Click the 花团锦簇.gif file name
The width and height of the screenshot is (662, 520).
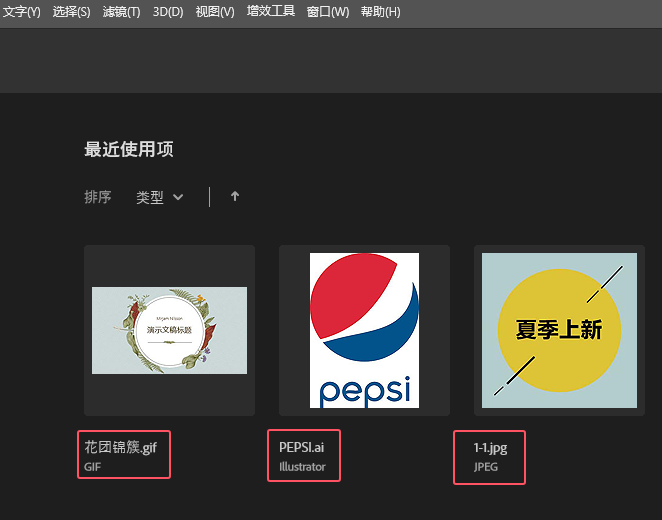point(121,447)
